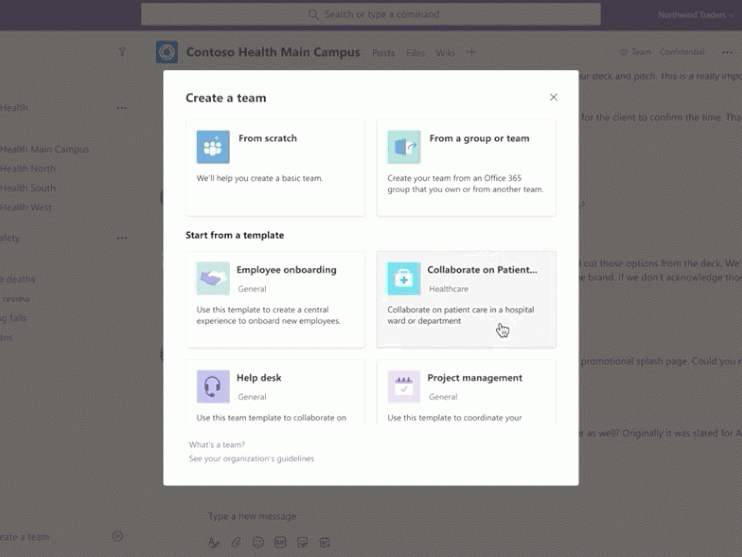
Task: Open the emoji picker icon
Action: coord(258,542)
